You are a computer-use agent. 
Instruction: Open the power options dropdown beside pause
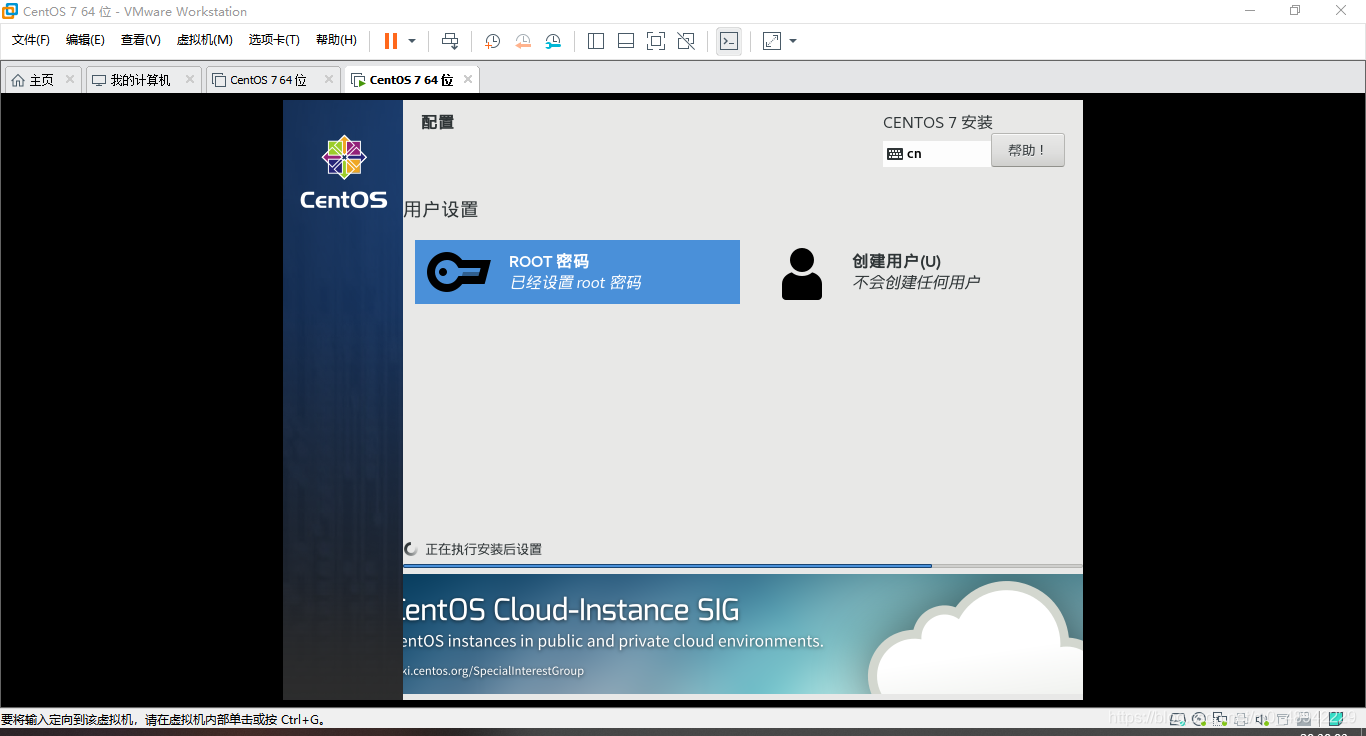(x=412, y=41)
